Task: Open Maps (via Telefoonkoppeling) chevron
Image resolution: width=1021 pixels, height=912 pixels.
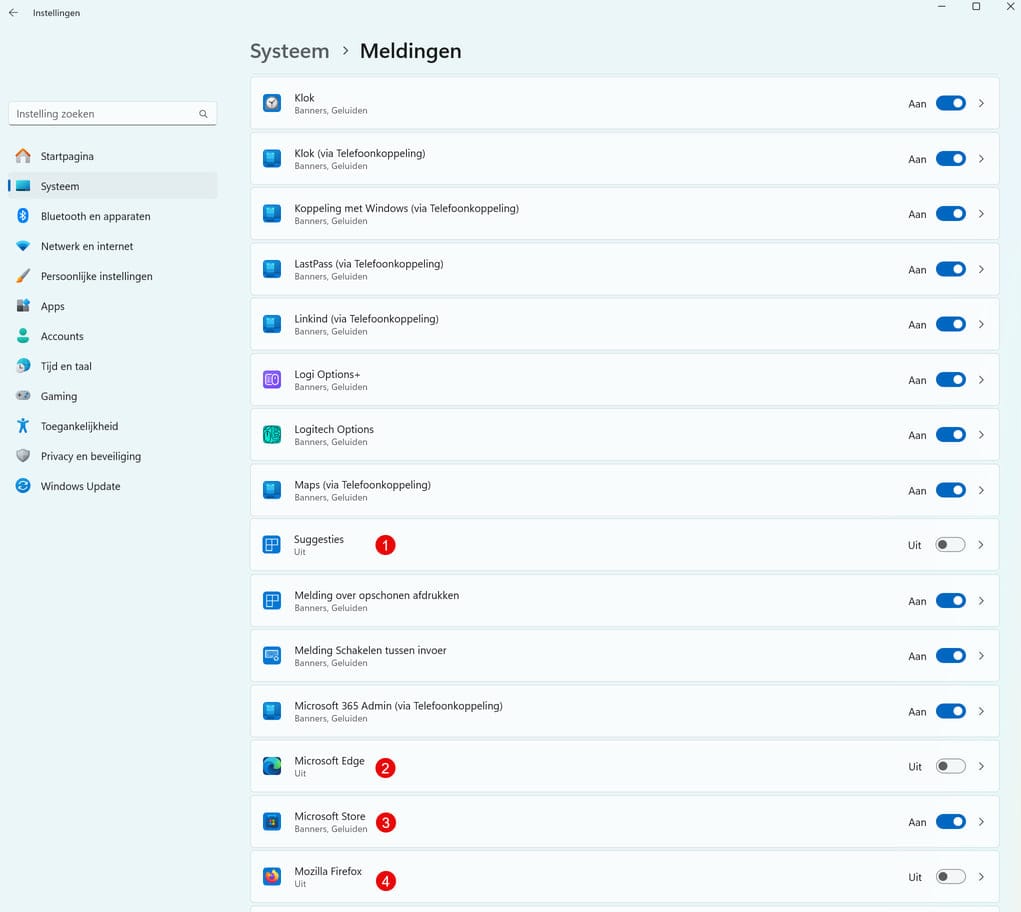Action: pyautogui.click(x=981, y=490)
